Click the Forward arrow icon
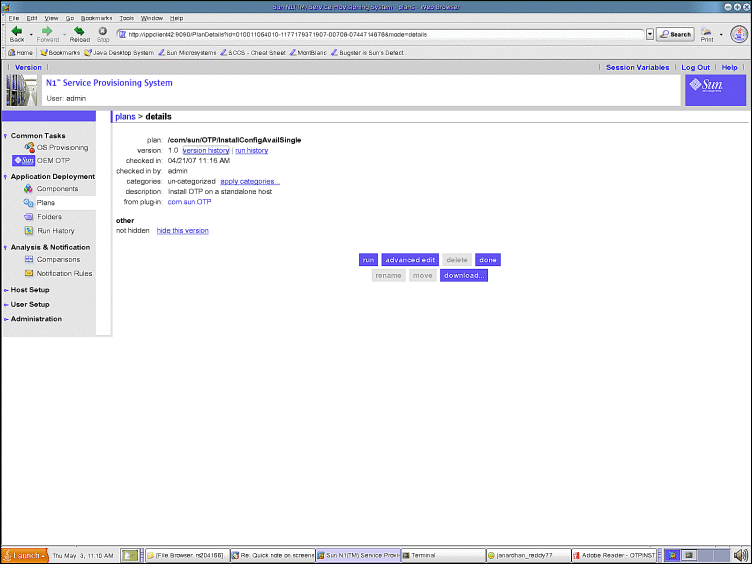The height and width of the screenshot is (564, 752). pos(47,31)
